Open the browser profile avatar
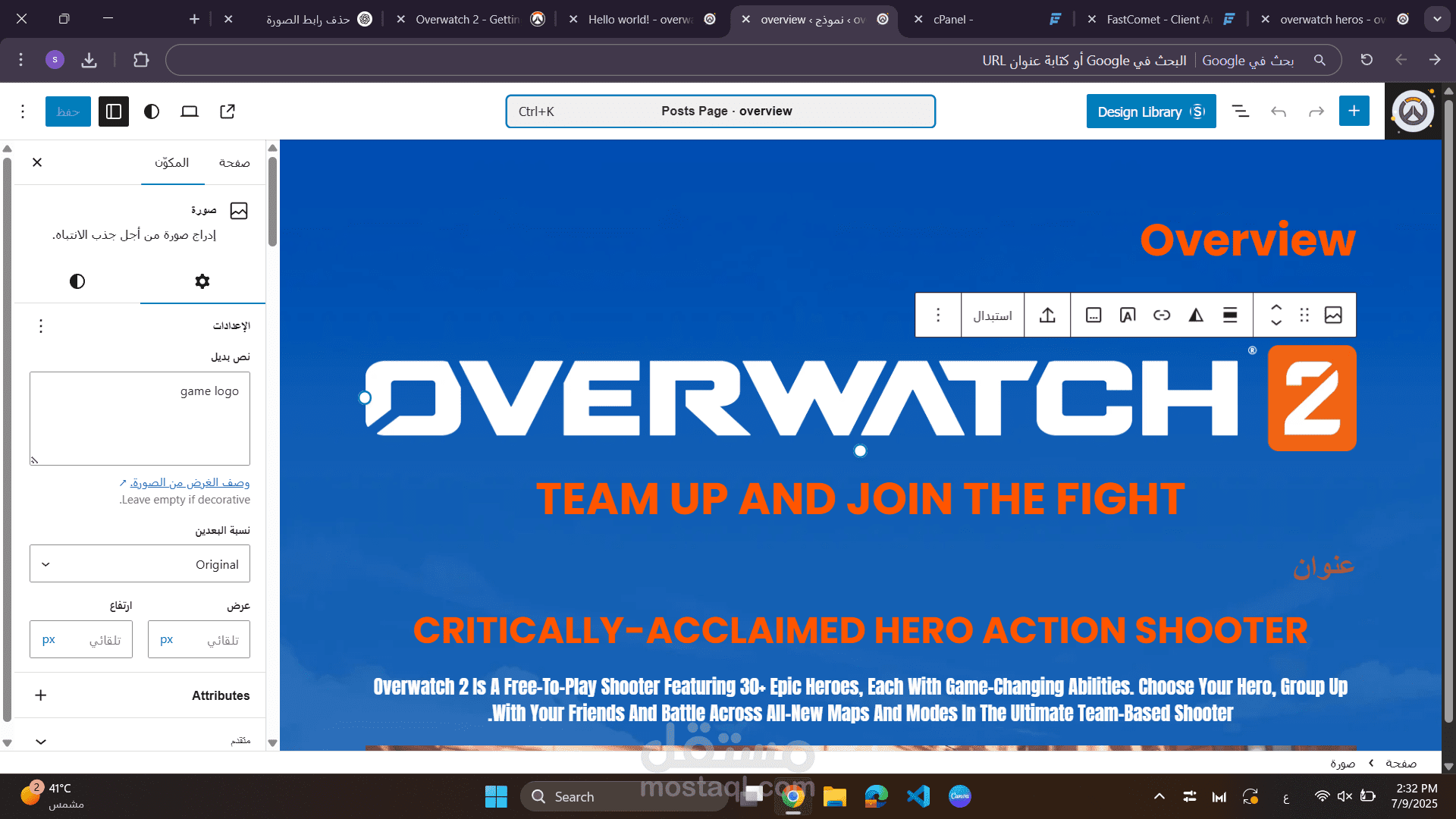 (55, 59)
